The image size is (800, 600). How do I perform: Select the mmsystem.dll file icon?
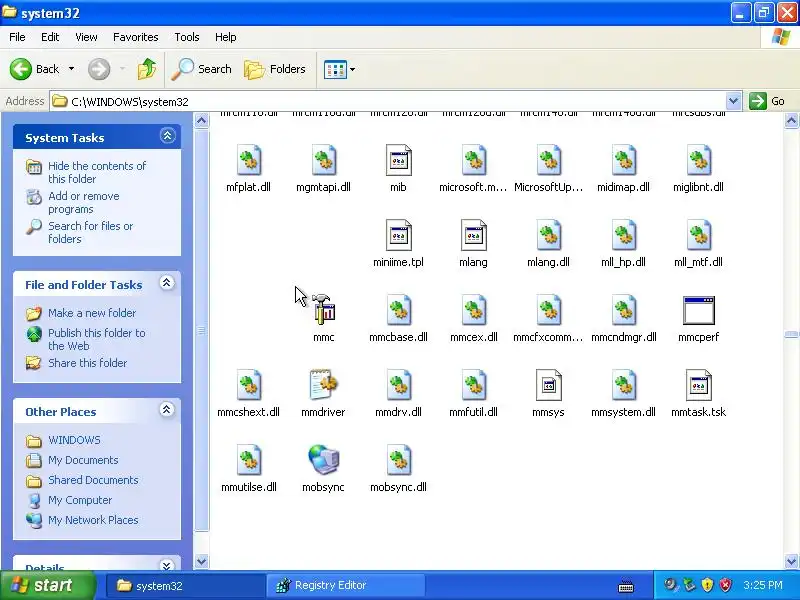click(623, 385)
